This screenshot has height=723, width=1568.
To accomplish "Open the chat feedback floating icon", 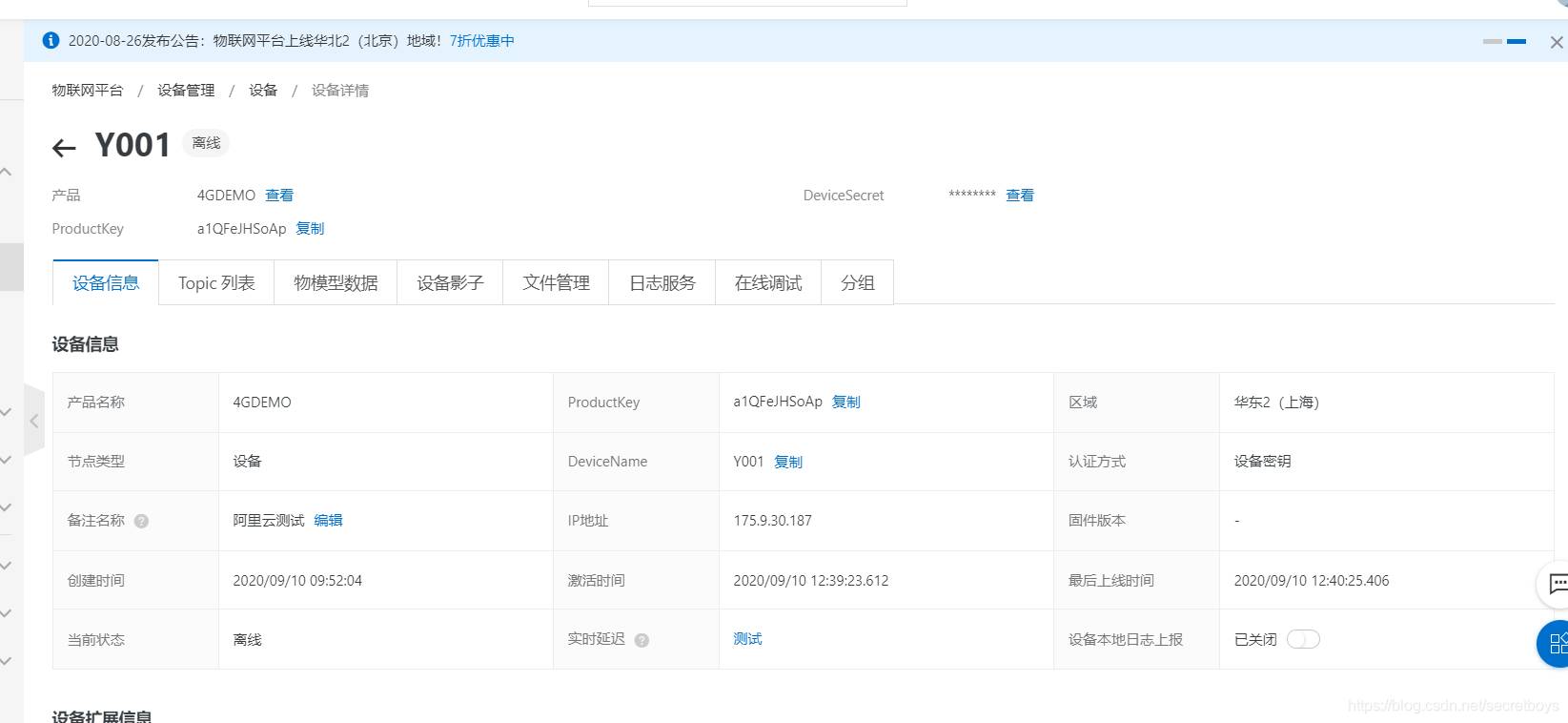I will (1556, 584).
